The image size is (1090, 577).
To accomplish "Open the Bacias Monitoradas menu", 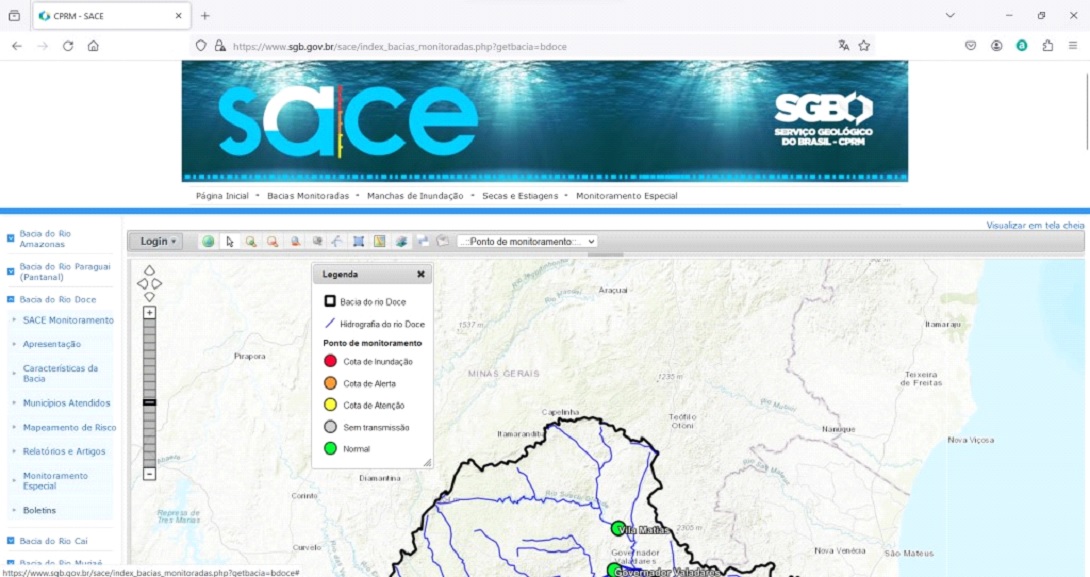I will [308, 196].
